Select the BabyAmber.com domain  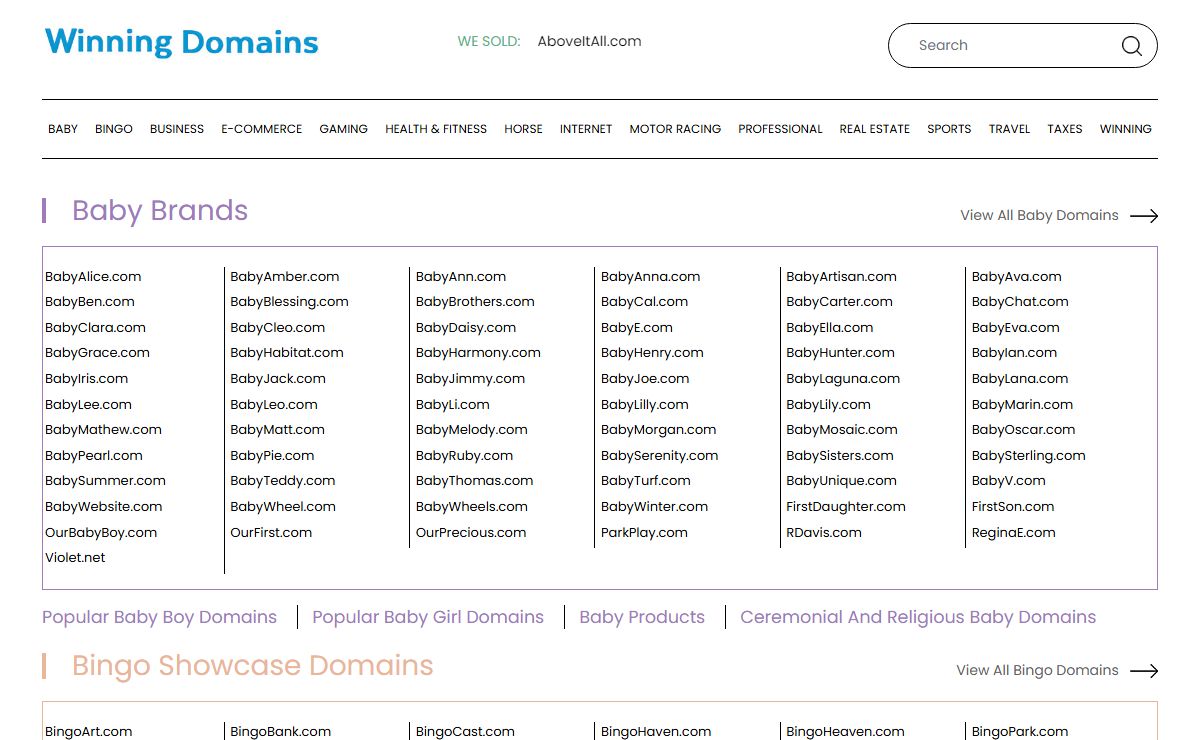[285, 277]
